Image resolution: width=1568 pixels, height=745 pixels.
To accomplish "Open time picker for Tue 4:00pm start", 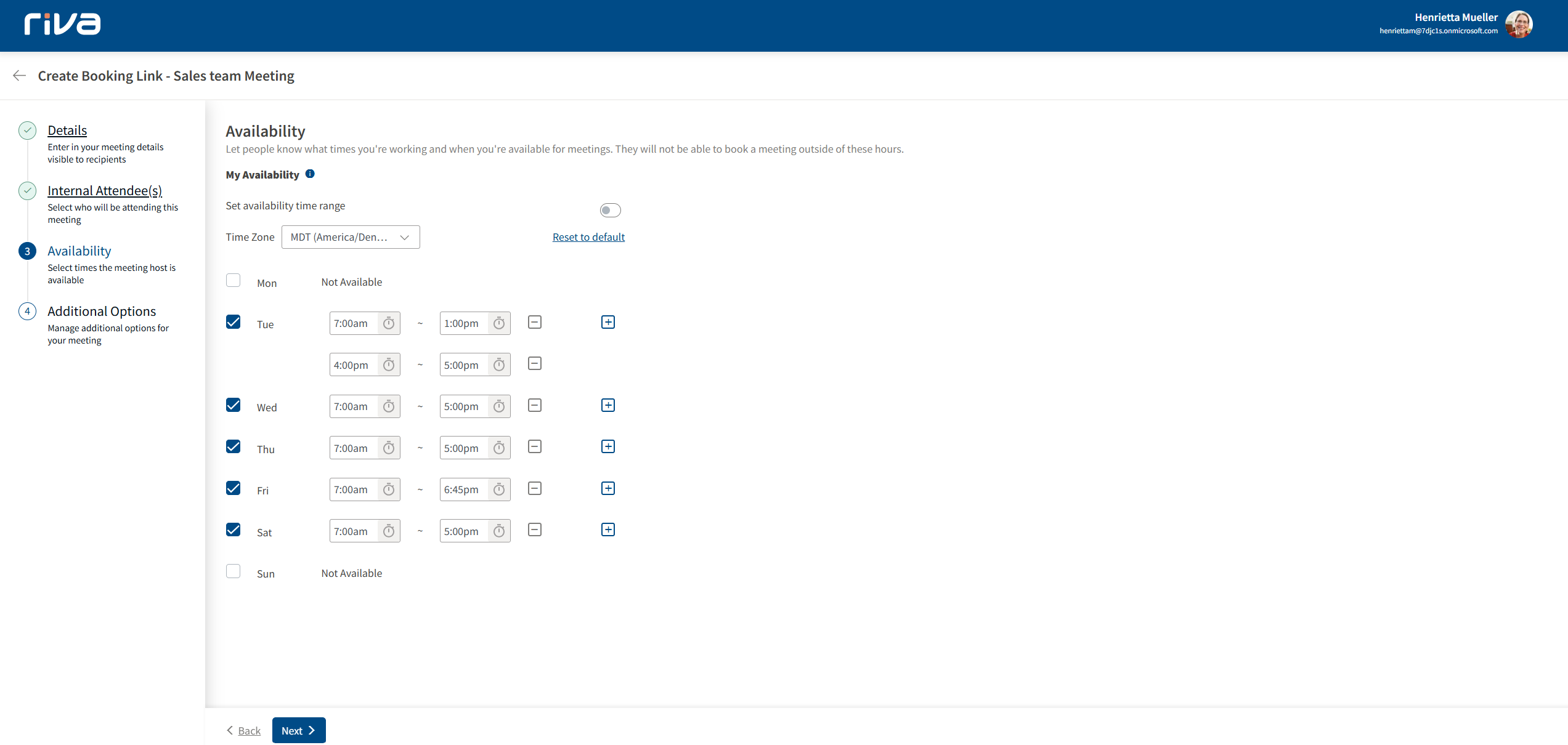I will point(389,365).
